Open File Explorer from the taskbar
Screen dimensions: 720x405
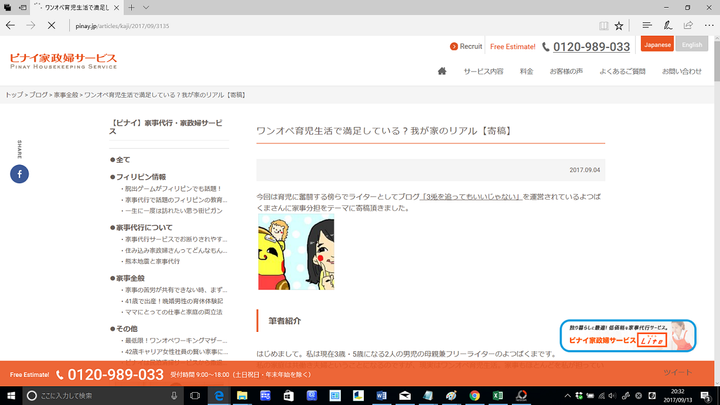242,395
